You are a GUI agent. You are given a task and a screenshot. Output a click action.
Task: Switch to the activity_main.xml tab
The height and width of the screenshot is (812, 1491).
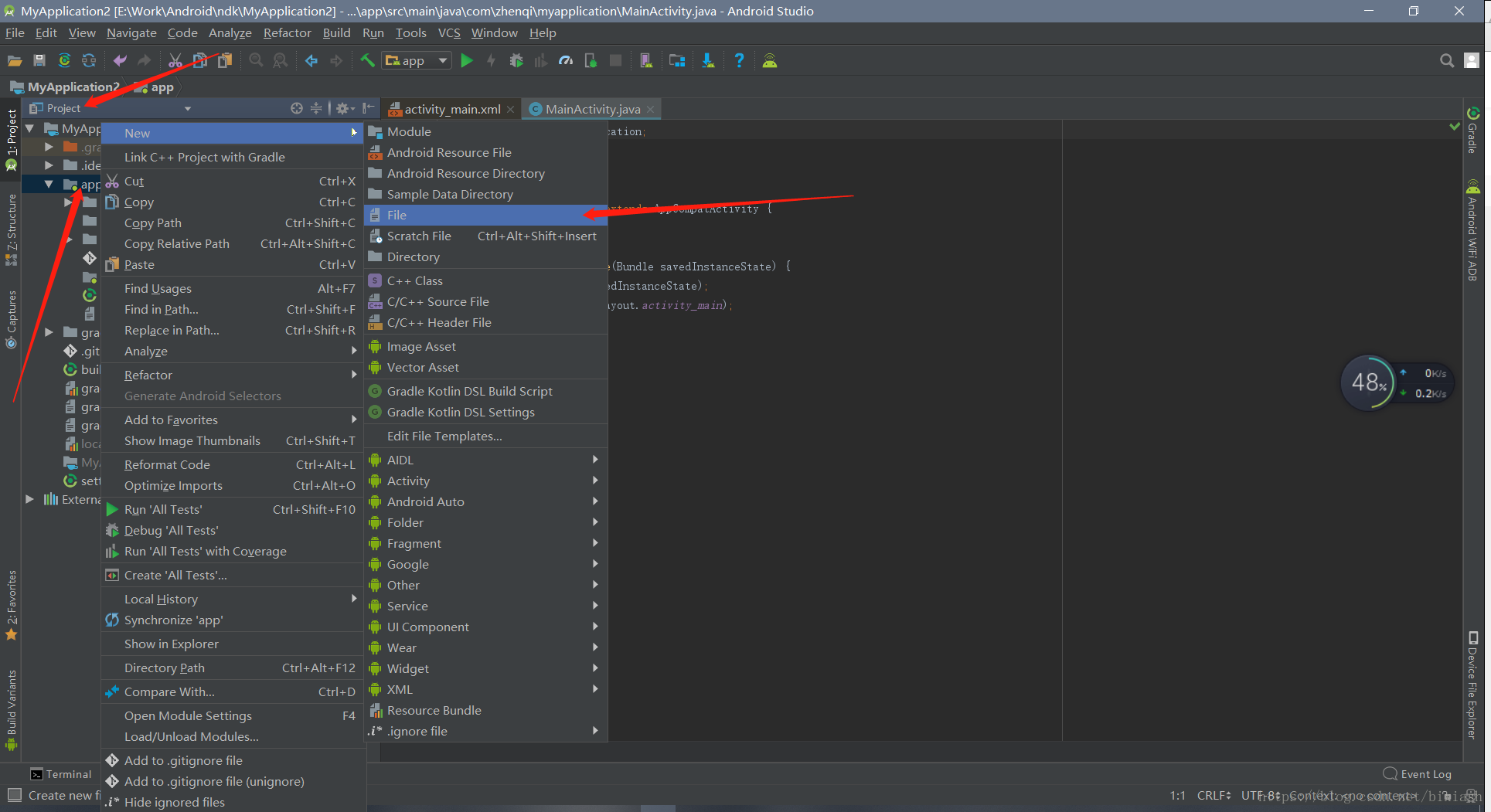pos(452,109)
